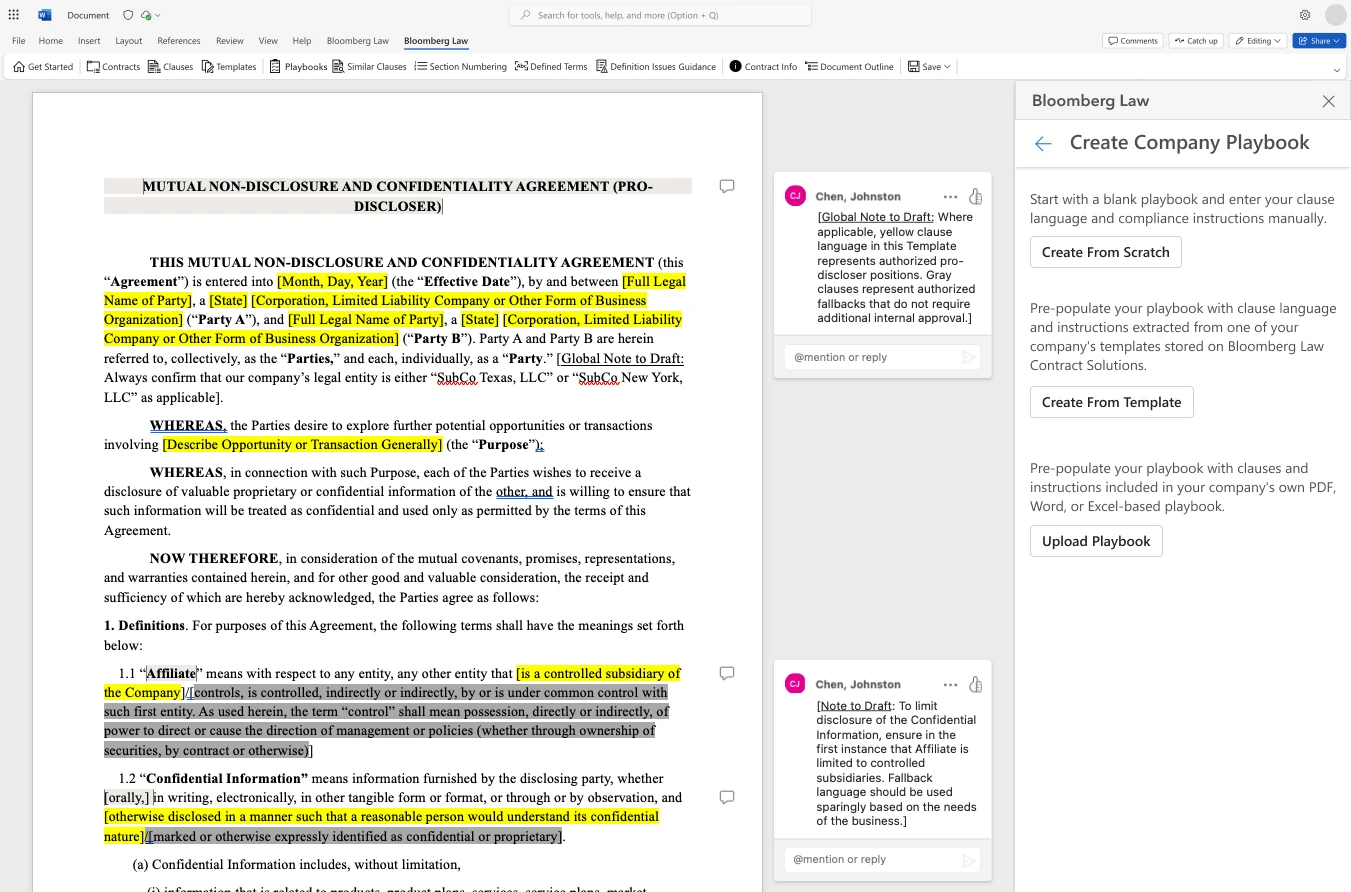Open Defined Terms tool
This screenshot has height=892, width=1351.
551,67
